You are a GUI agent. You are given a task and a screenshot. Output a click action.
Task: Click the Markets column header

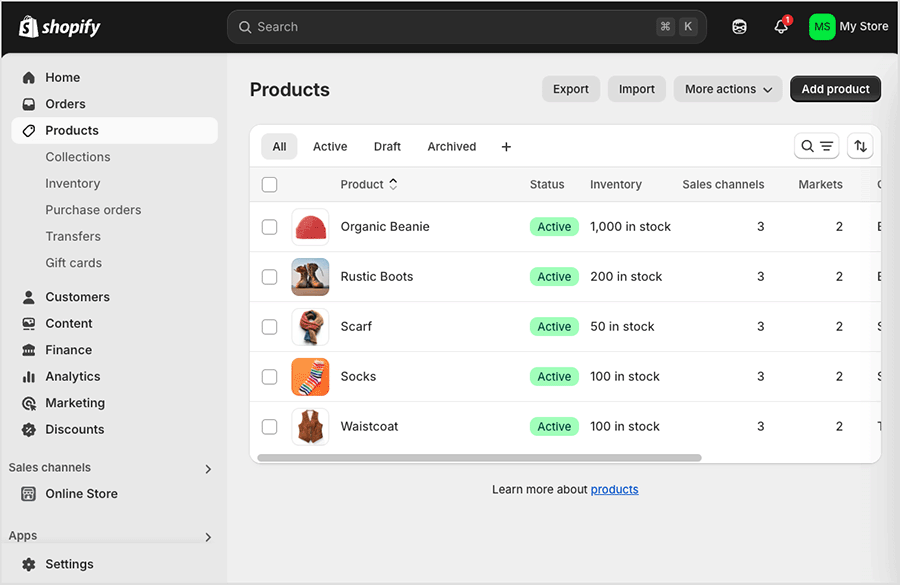820,184
